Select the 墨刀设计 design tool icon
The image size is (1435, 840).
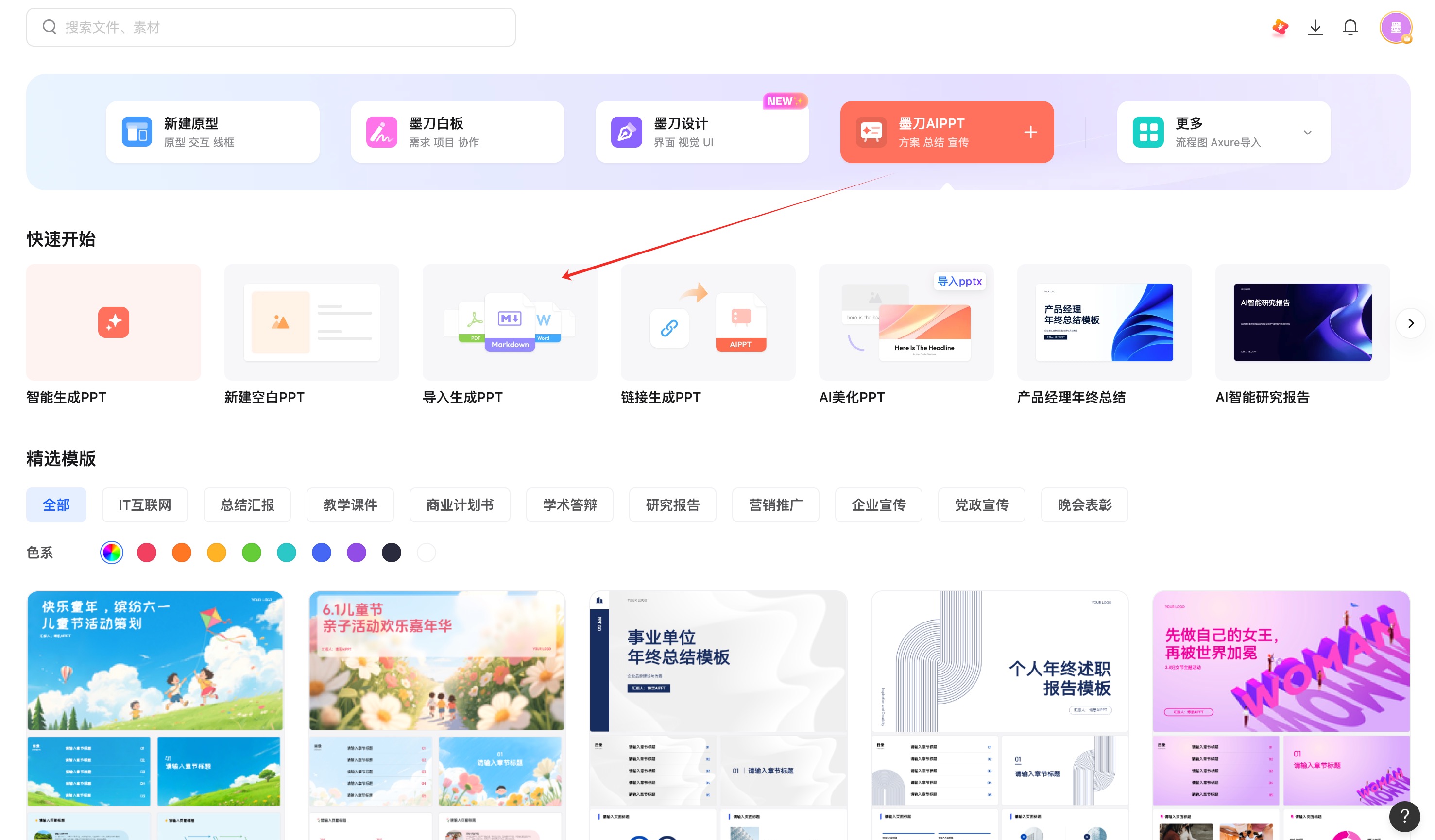[625, 132]
